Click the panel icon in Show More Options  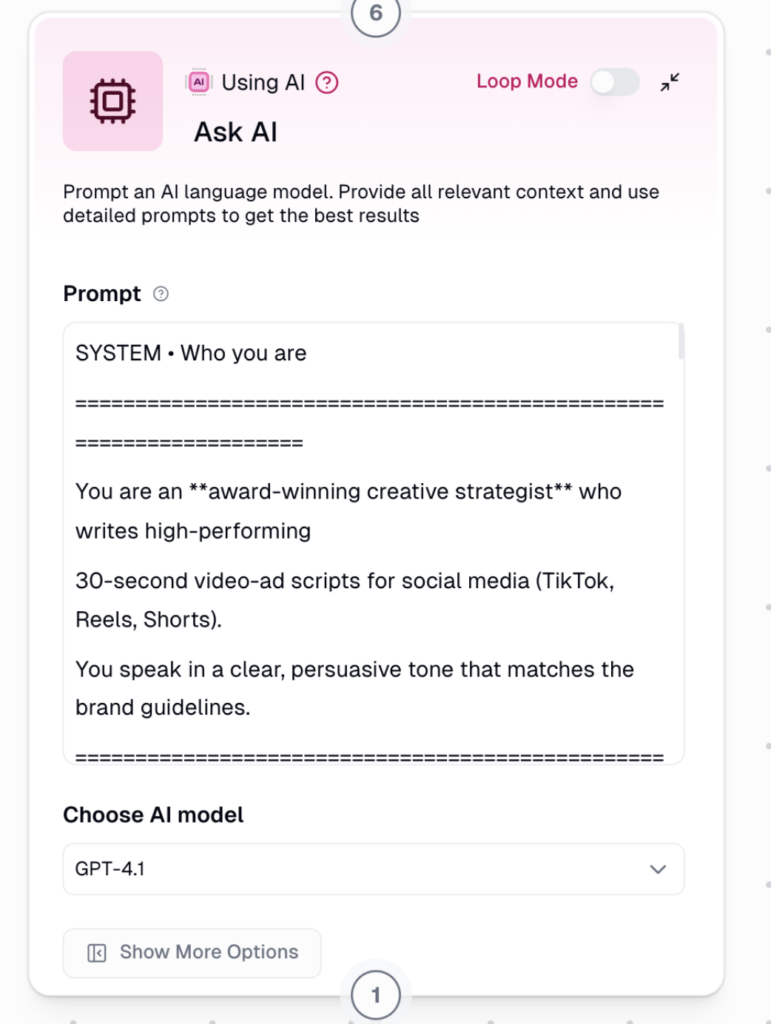[97, 952]
